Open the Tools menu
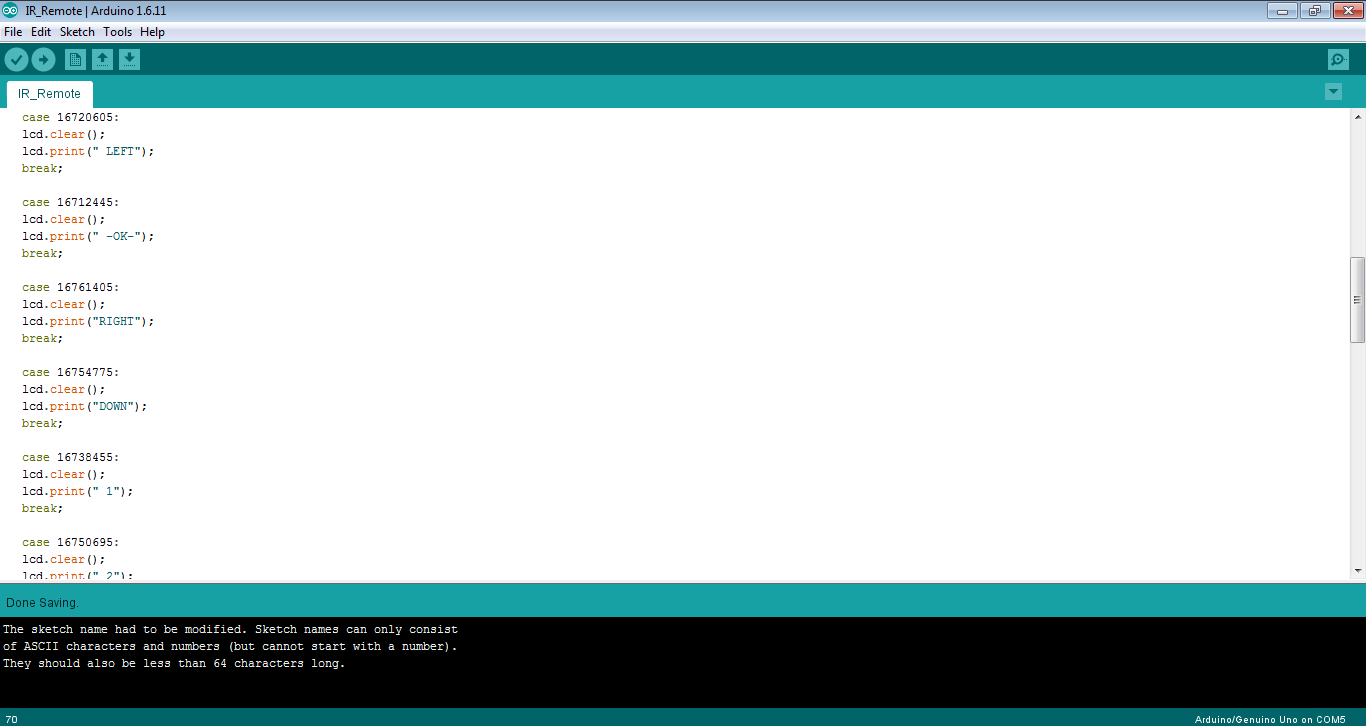This screenshot has height=726, width=1366. 117,32
